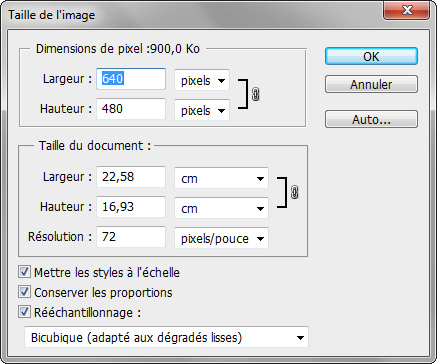Close the Taille de l'image dialog

point(407,10)
